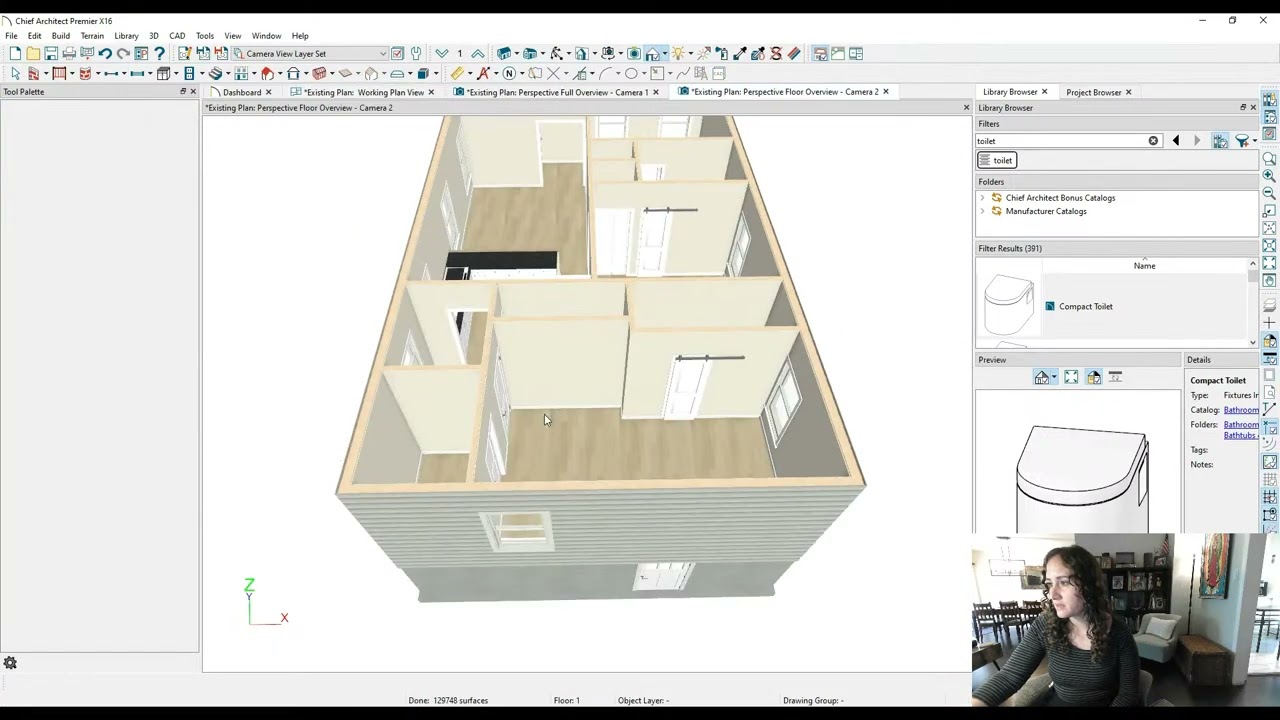Switch to Existing Plan: Working Plan View tab
Screen dimensions: 1280x720
click(x=364, y=92)
